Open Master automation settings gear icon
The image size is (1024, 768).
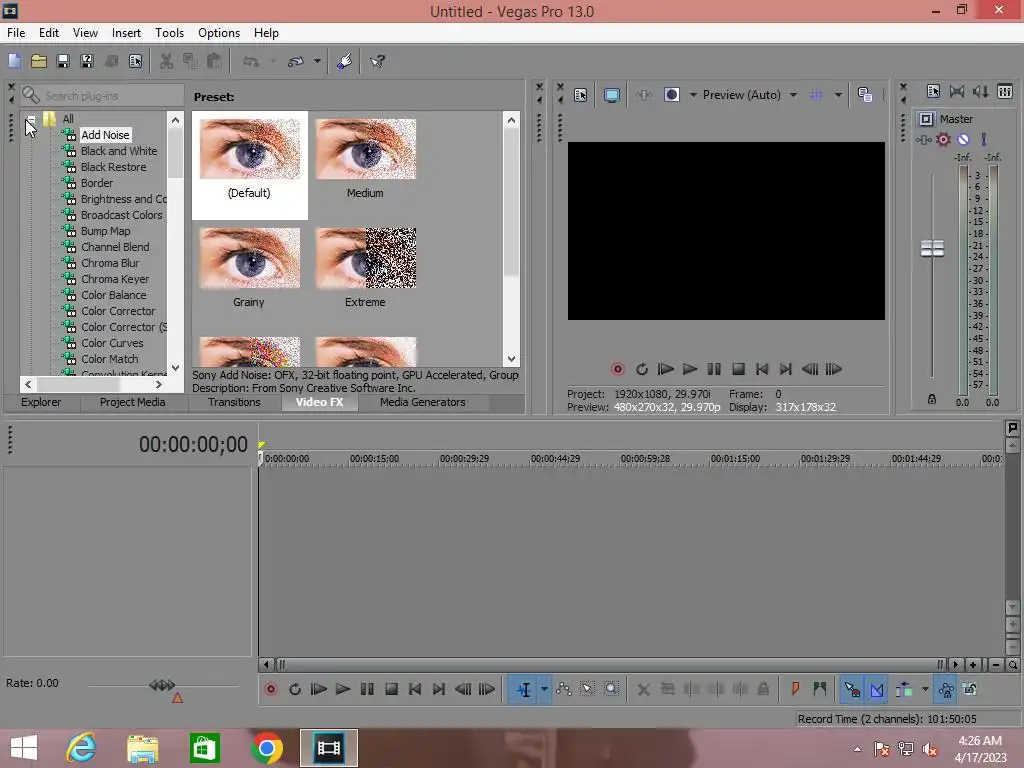point(944,139)
